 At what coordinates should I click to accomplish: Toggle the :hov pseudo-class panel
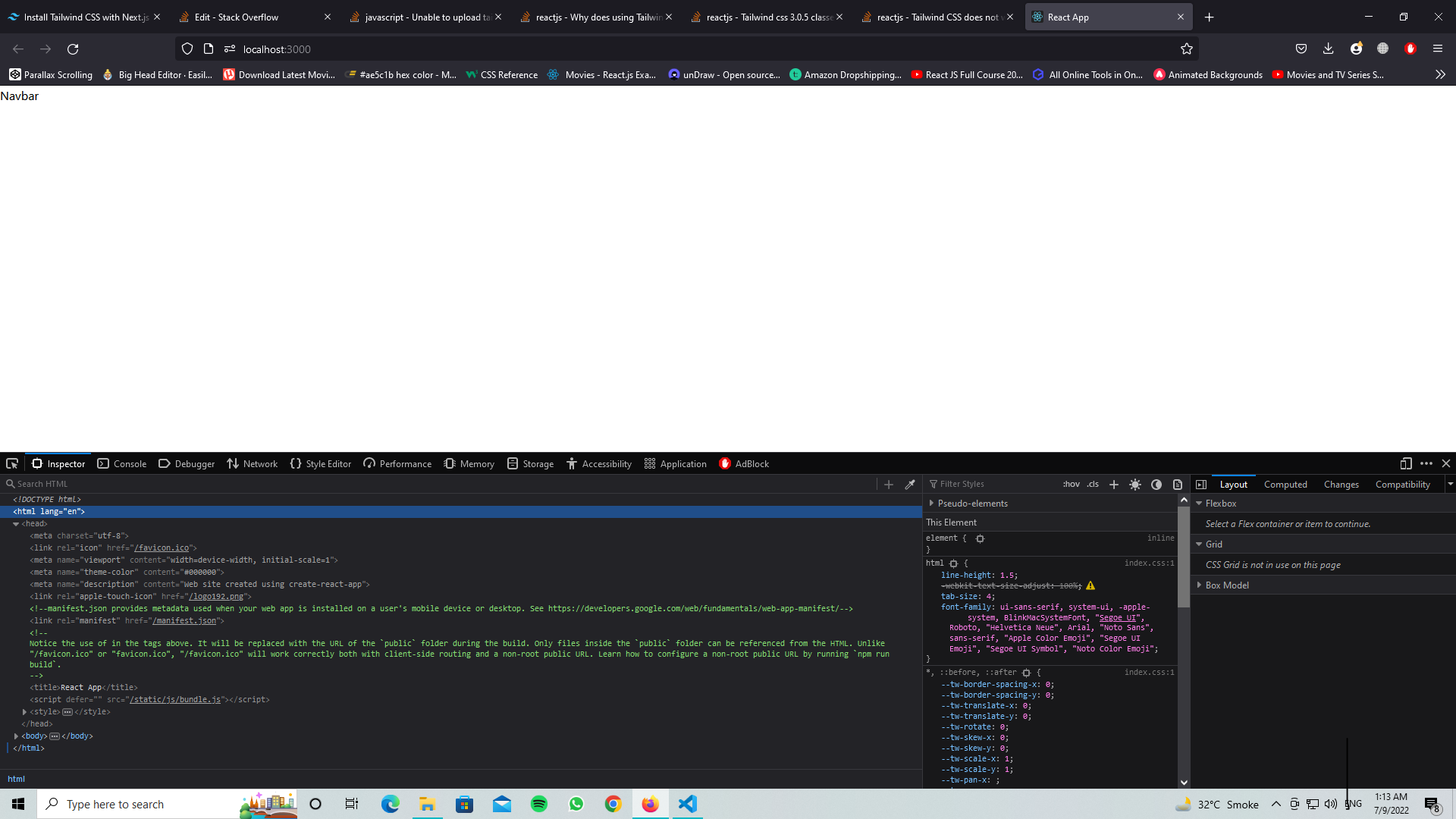click(x=1072, y=484)
